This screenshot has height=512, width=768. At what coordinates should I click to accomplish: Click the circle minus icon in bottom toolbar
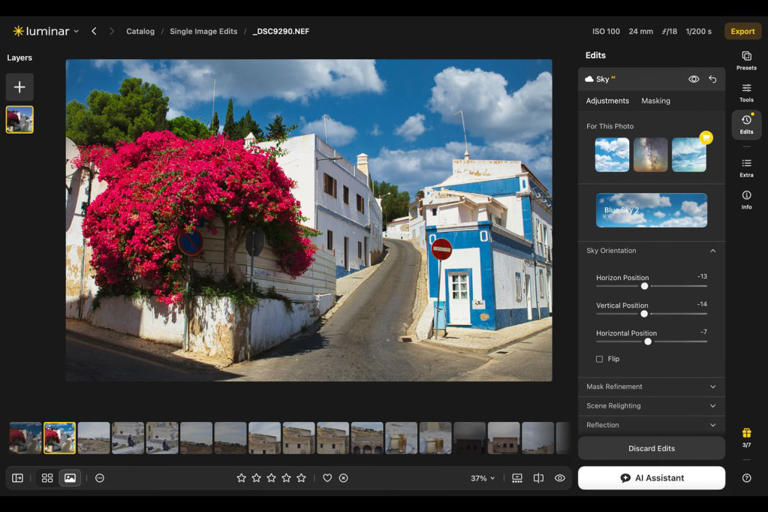coord(99,478)
